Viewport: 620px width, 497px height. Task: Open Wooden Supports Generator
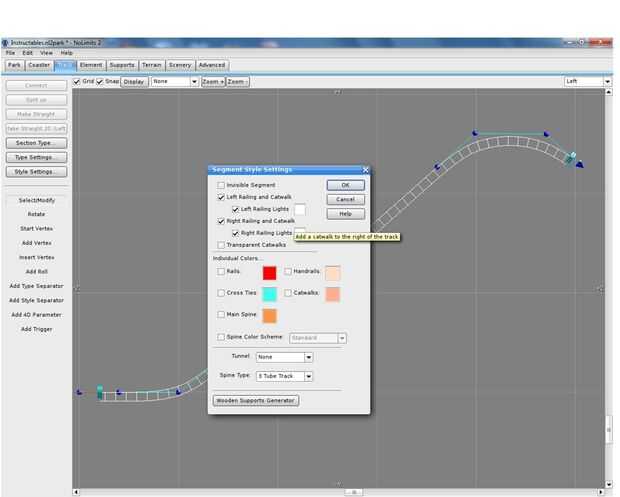click(256, 401)
